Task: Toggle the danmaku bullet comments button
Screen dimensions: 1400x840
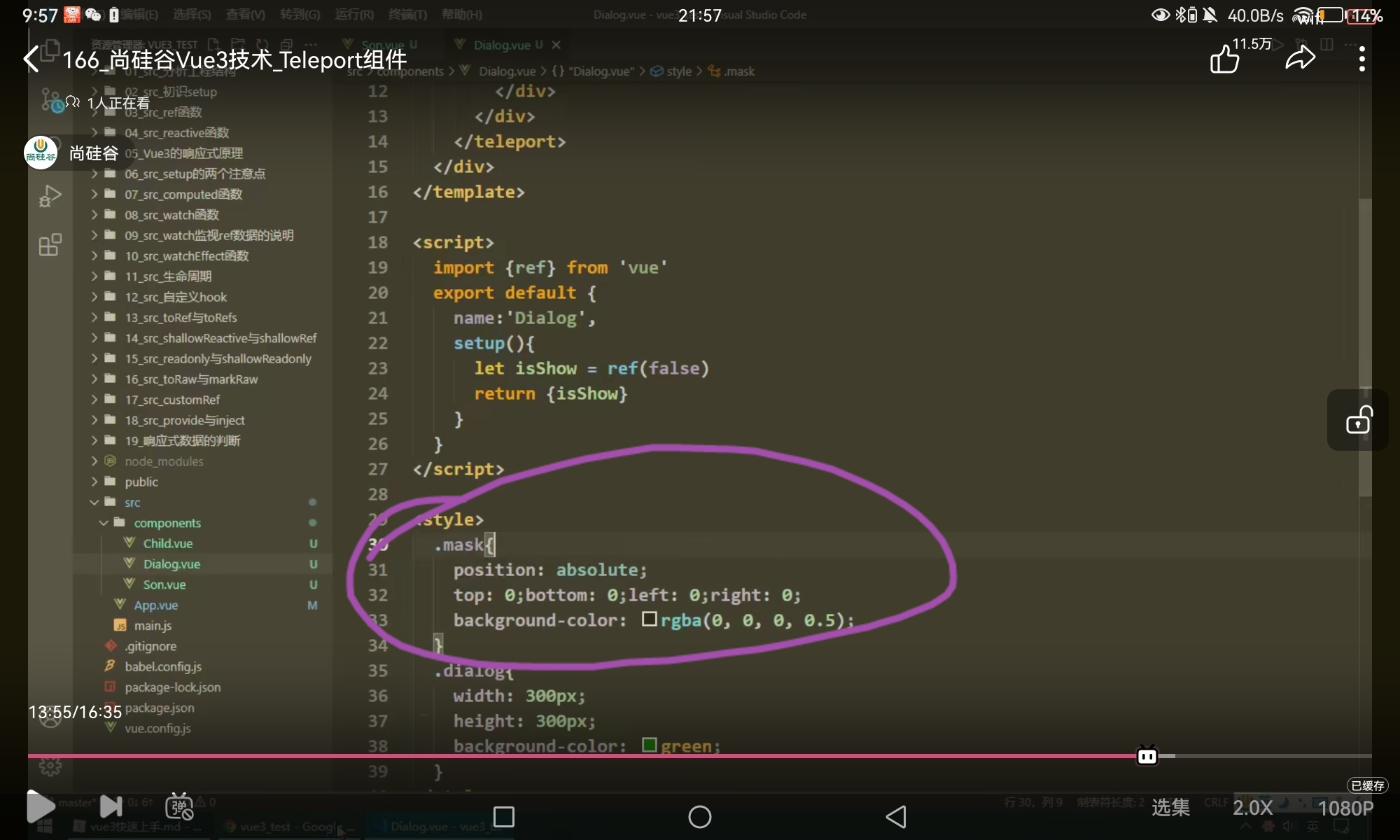Action: 179,806
